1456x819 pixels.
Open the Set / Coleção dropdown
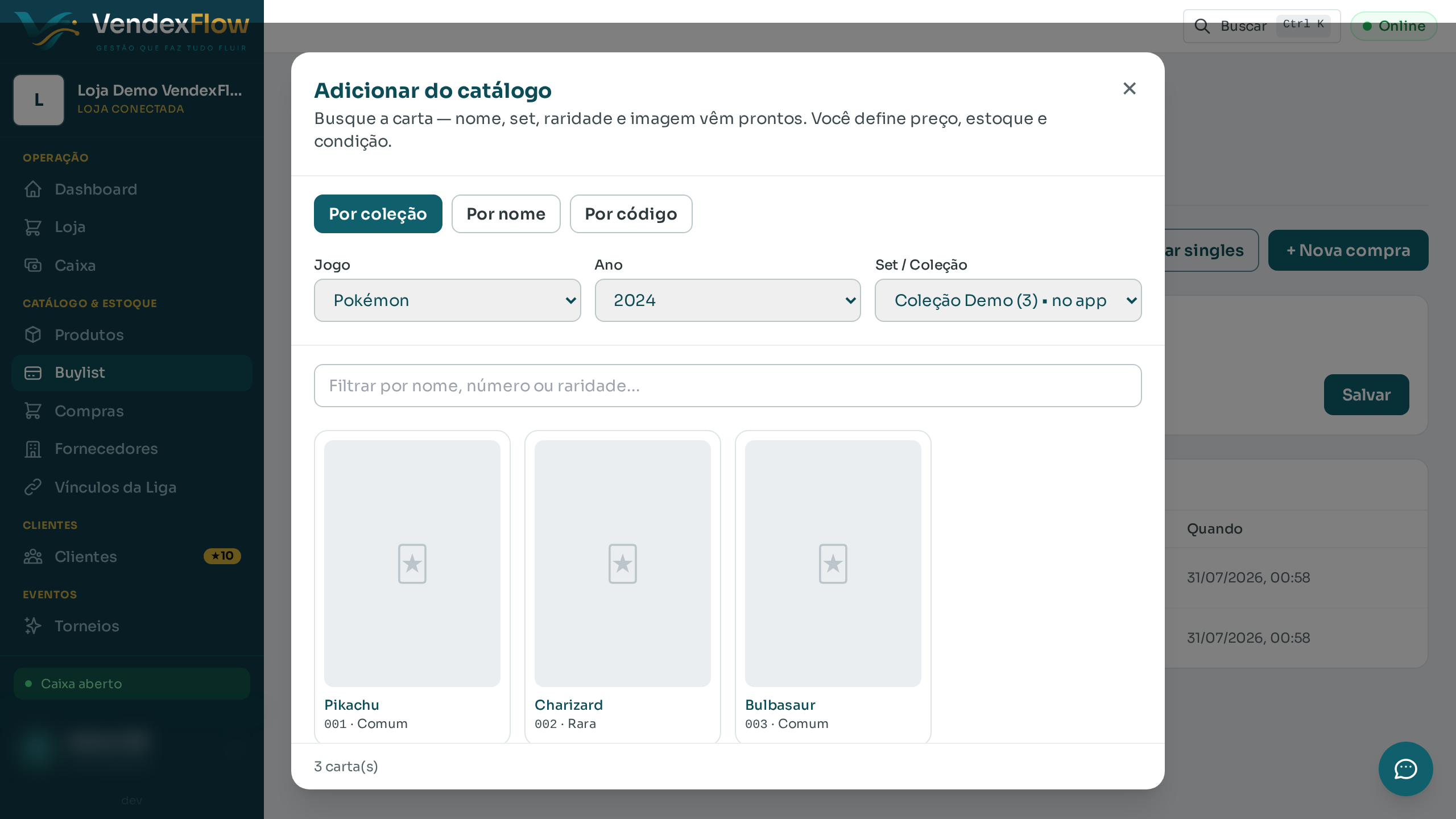tap(1008, 300)
